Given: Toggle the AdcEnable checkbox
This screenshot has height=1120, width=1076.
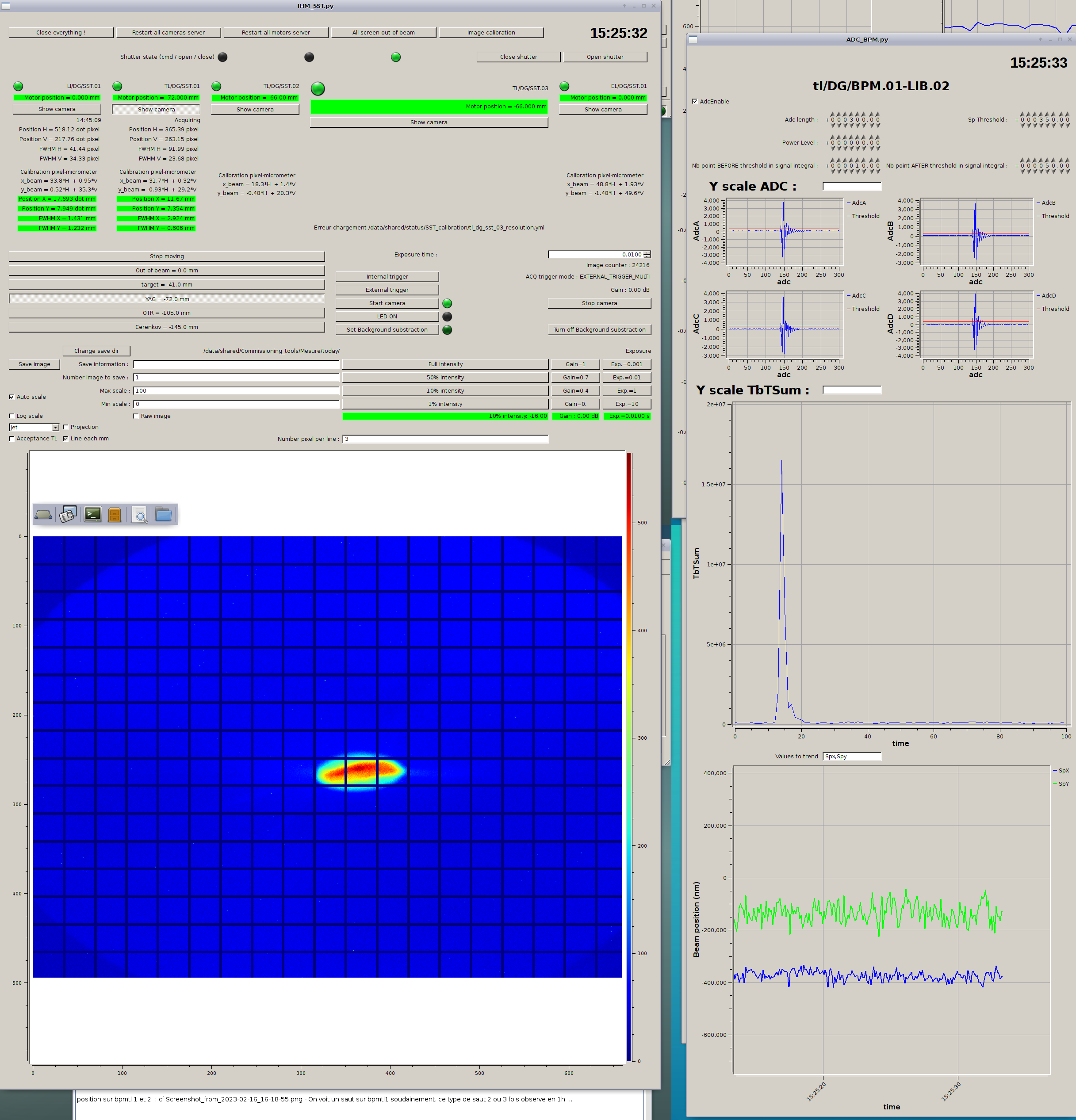Looking at the screenshot, I should (695, 102).
